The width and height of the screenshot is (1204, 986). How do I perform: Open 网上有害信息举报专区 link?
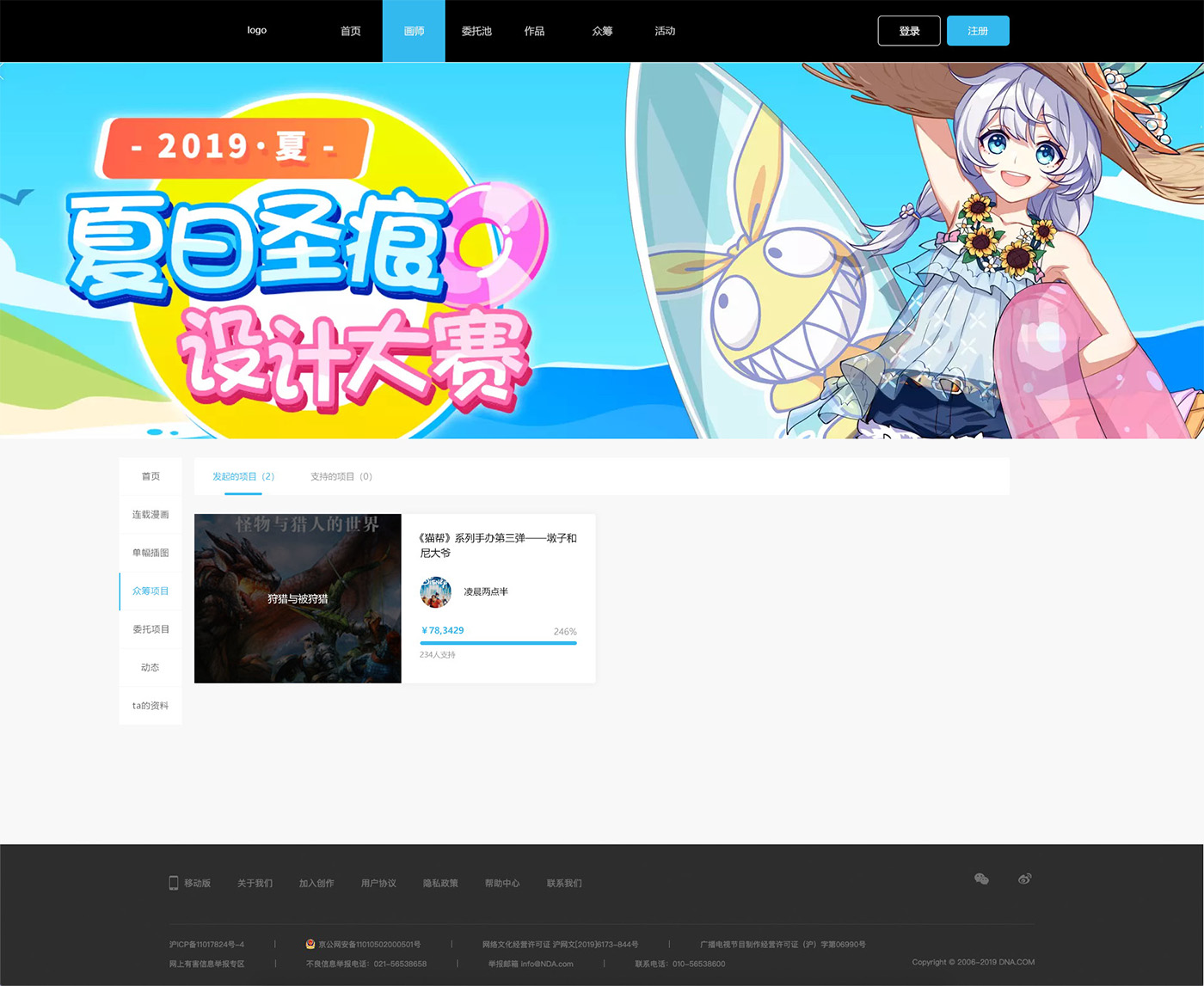tap(206, 964)
